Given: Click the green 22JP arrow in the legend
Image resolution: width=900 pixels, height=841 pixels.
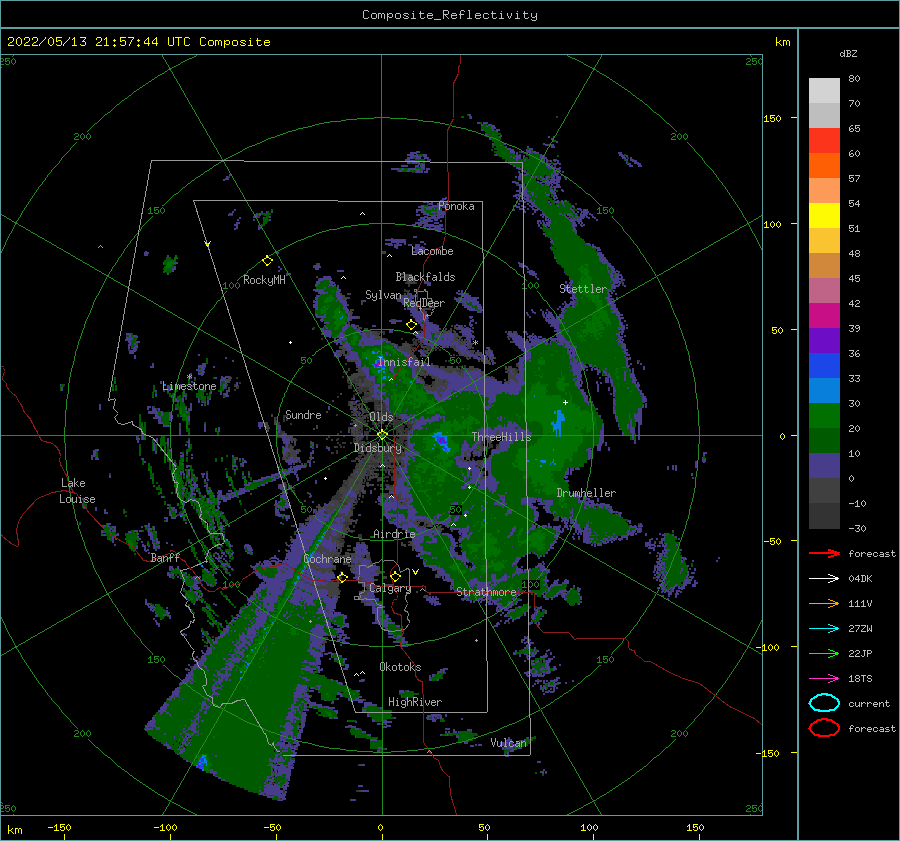Looking at the screenshot, I should pos(824,653).
